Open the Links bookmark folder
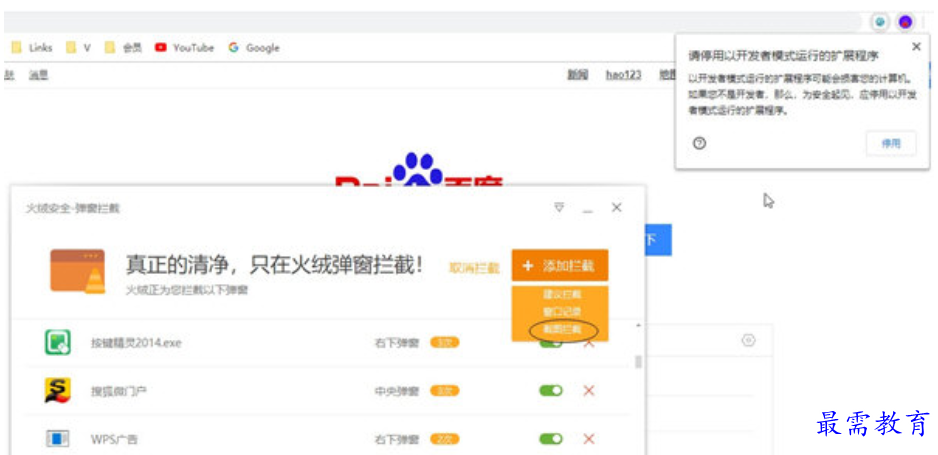938x455 pixels. [x=32, y=48]
